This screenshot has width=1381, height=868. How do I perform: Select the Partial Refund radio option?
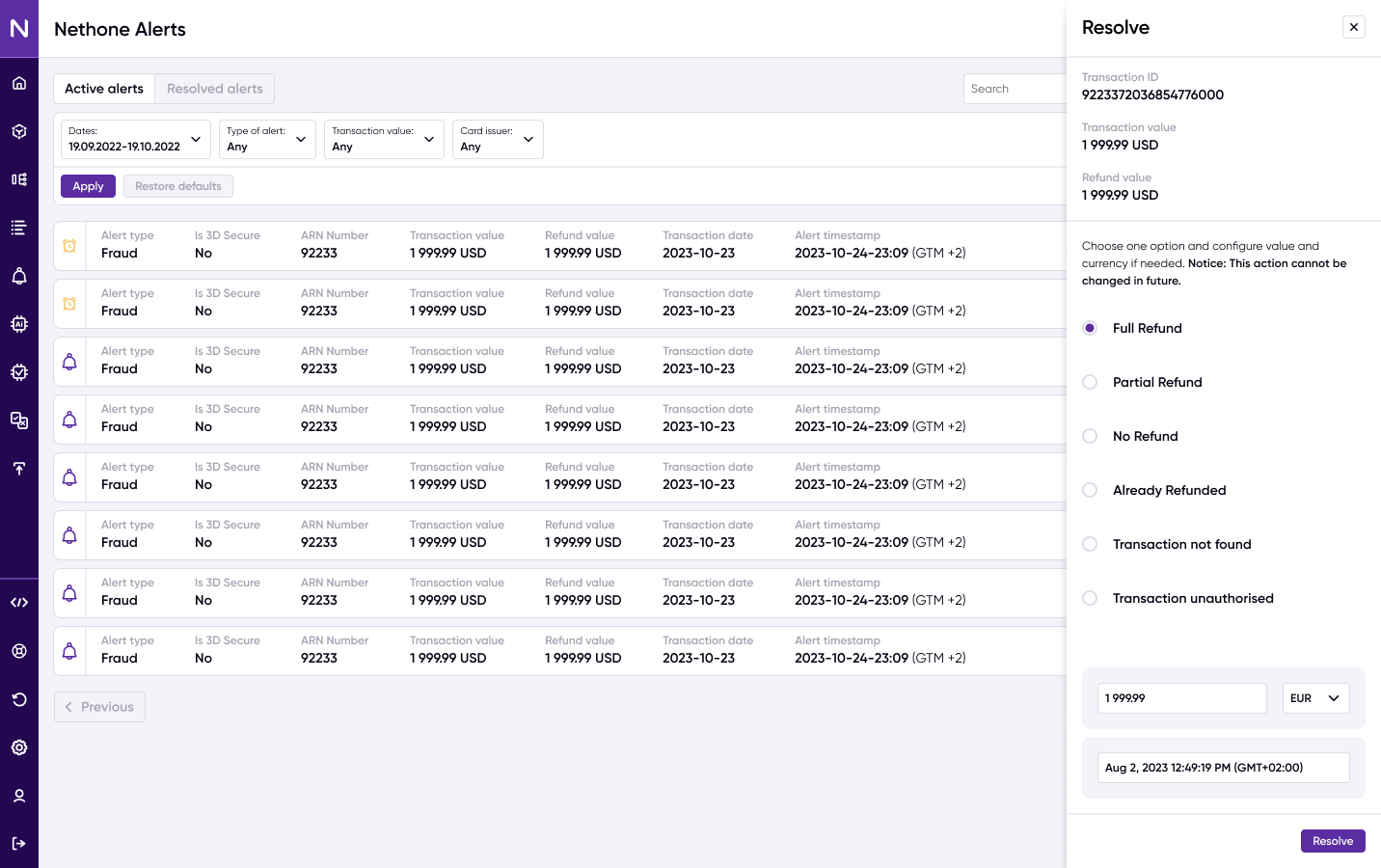point(1090,382)
